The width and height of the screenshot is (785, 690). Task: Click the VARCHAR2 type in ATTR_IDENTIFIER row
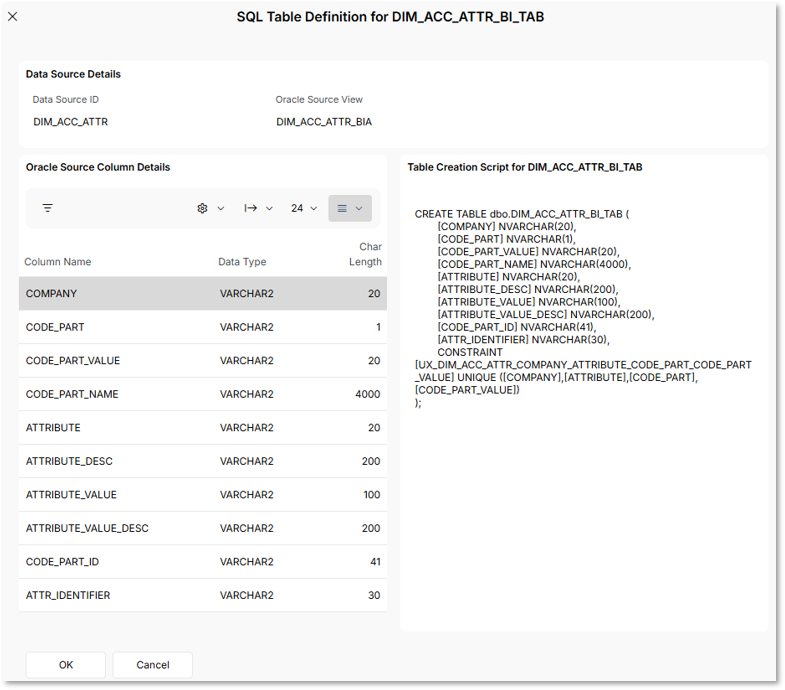point(246,595)
